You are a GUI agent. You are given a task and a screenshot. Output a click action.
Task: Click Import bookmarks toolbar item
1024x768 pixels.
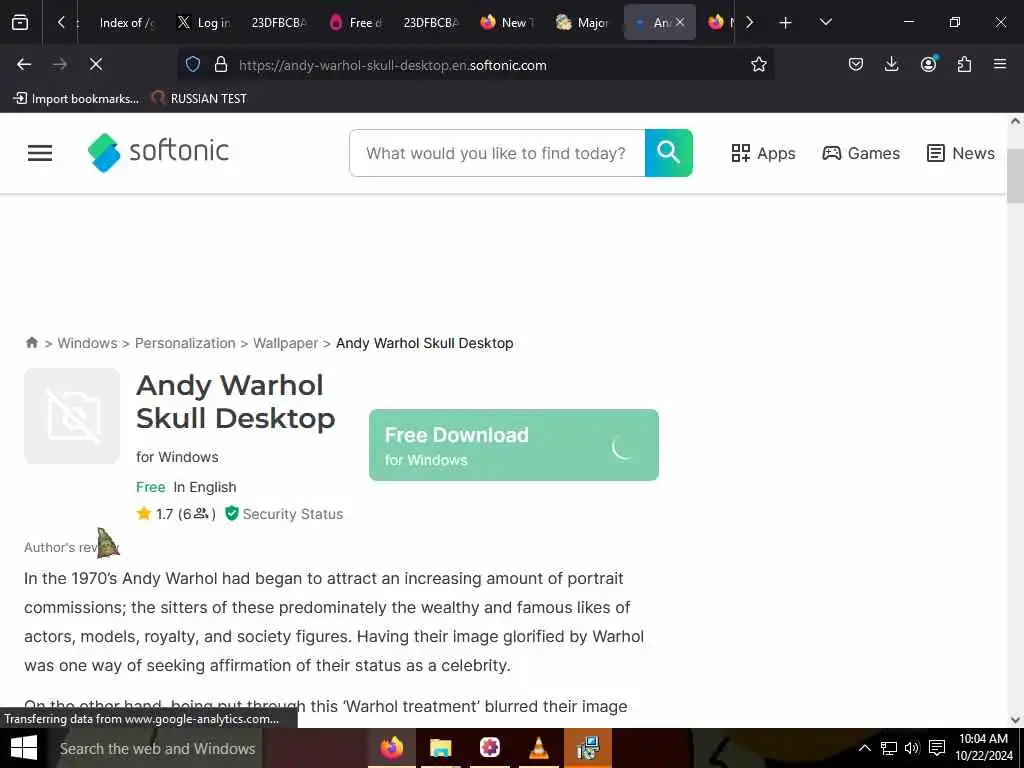click(x=76, y=99)
